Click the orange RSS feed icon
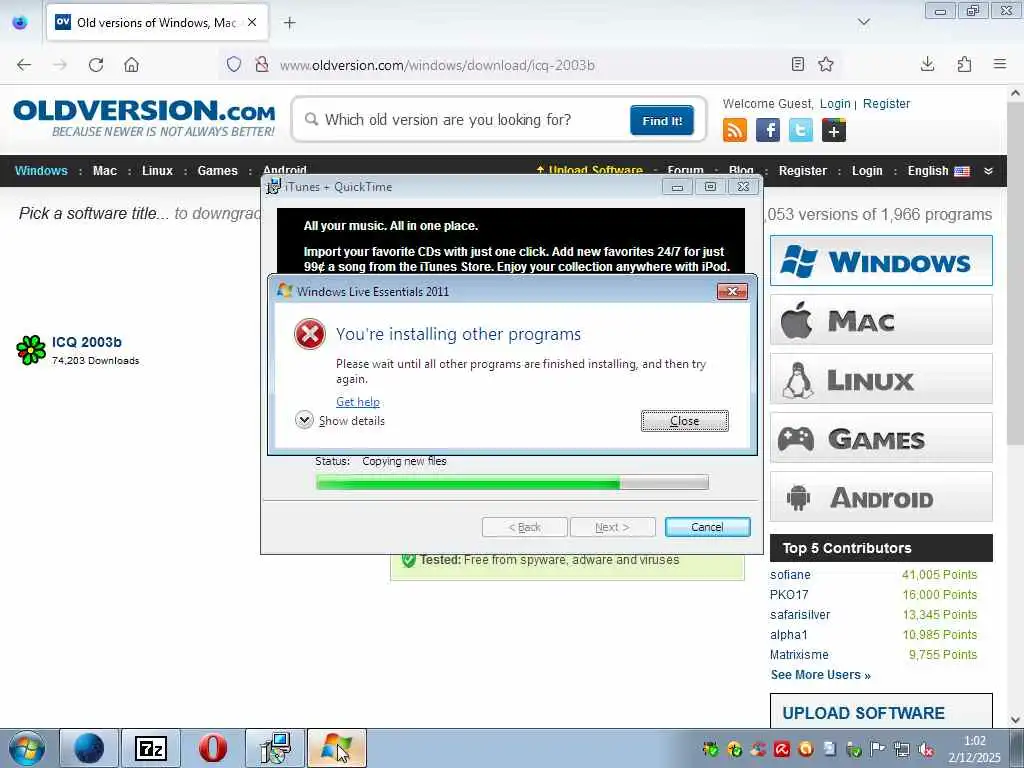This screenshot has height=768, width=1024. pos(735,130)
